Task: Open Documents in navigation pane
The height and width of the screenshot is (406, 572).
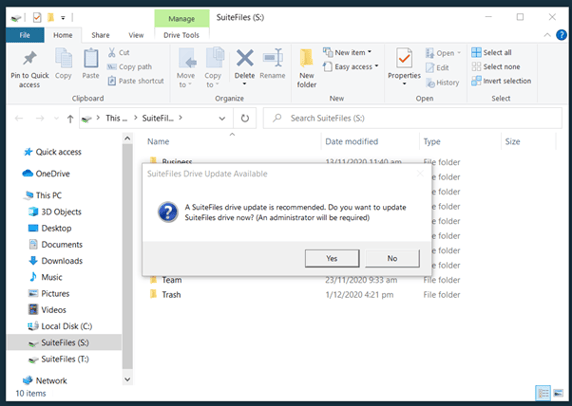Action: tap(55, 244)
